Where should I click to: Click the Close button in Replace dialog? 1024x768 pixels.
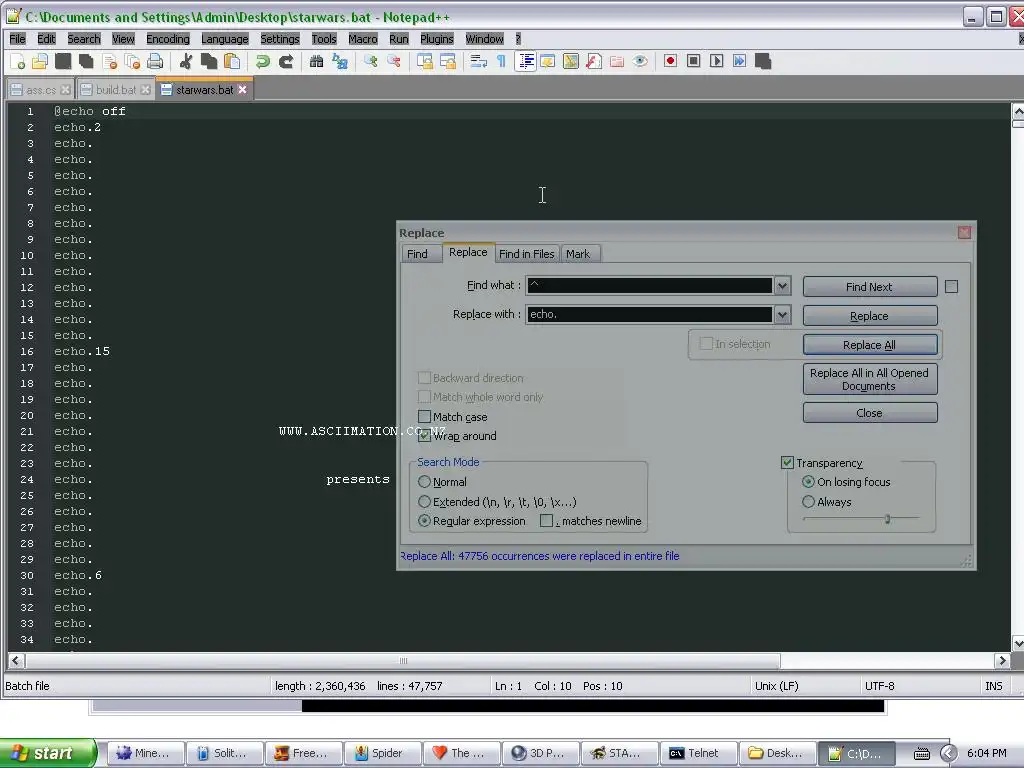click(870, 413)
